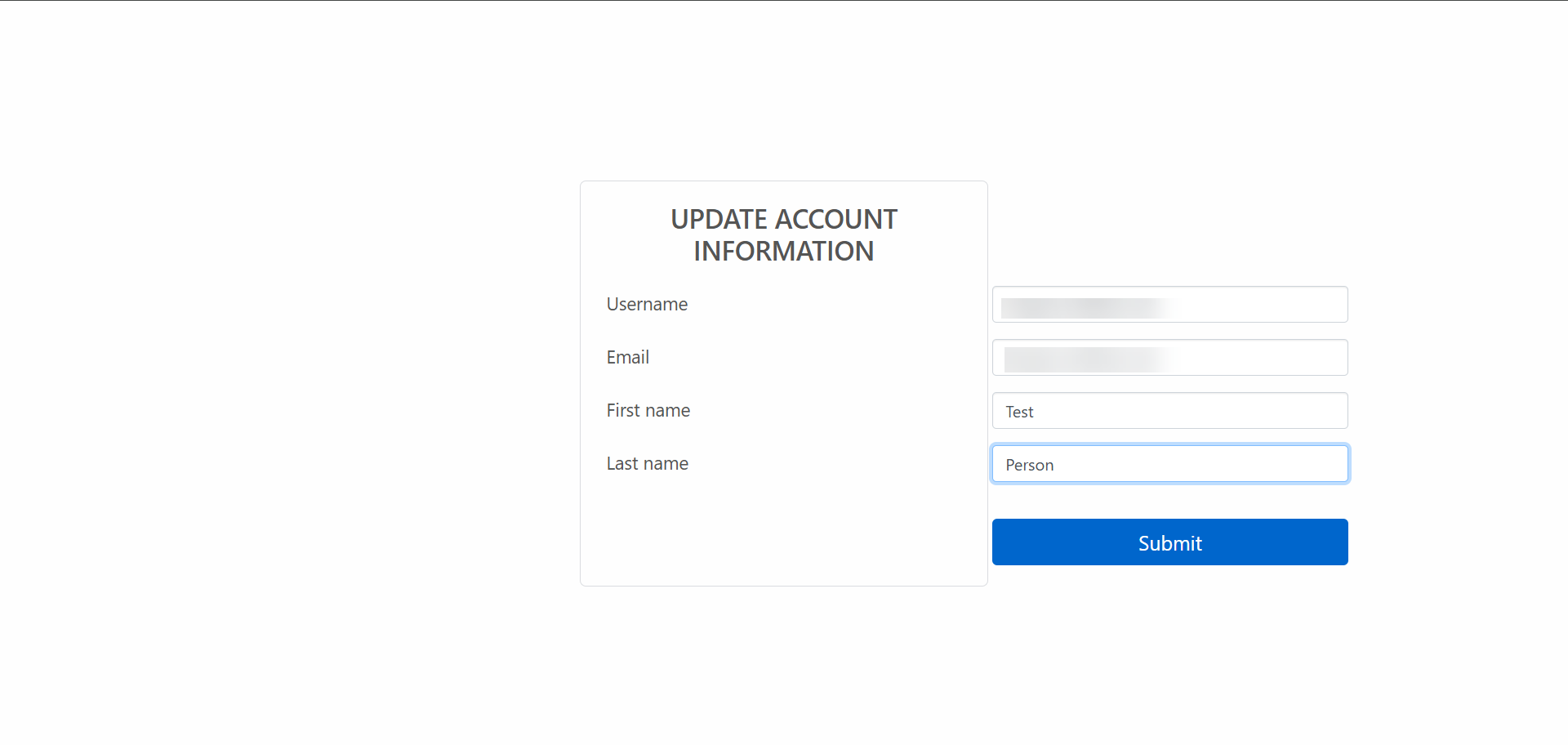
Task: Click the Username label
Action: click(x=647, y=305)
